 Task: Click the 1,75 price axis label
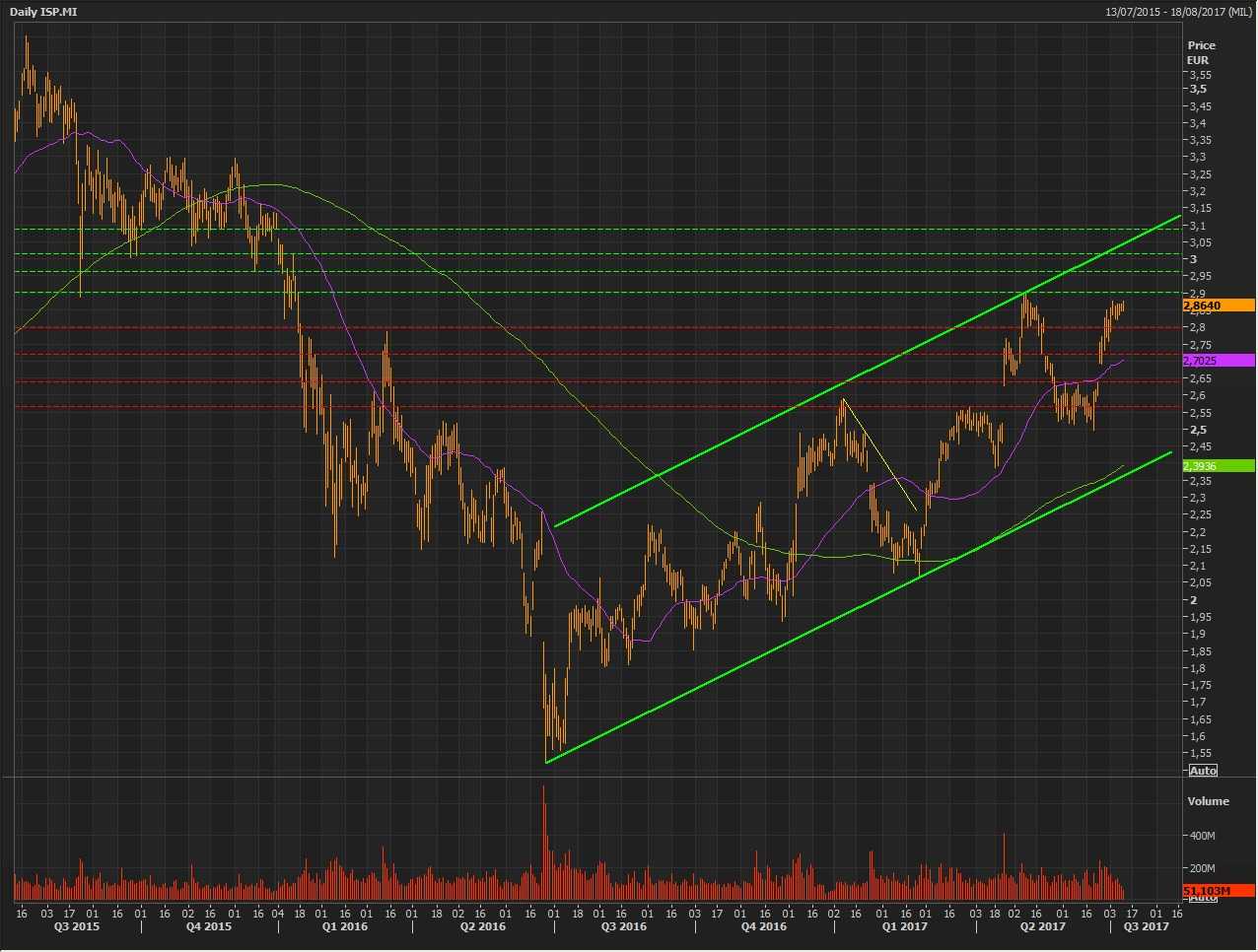(1200, 685)
